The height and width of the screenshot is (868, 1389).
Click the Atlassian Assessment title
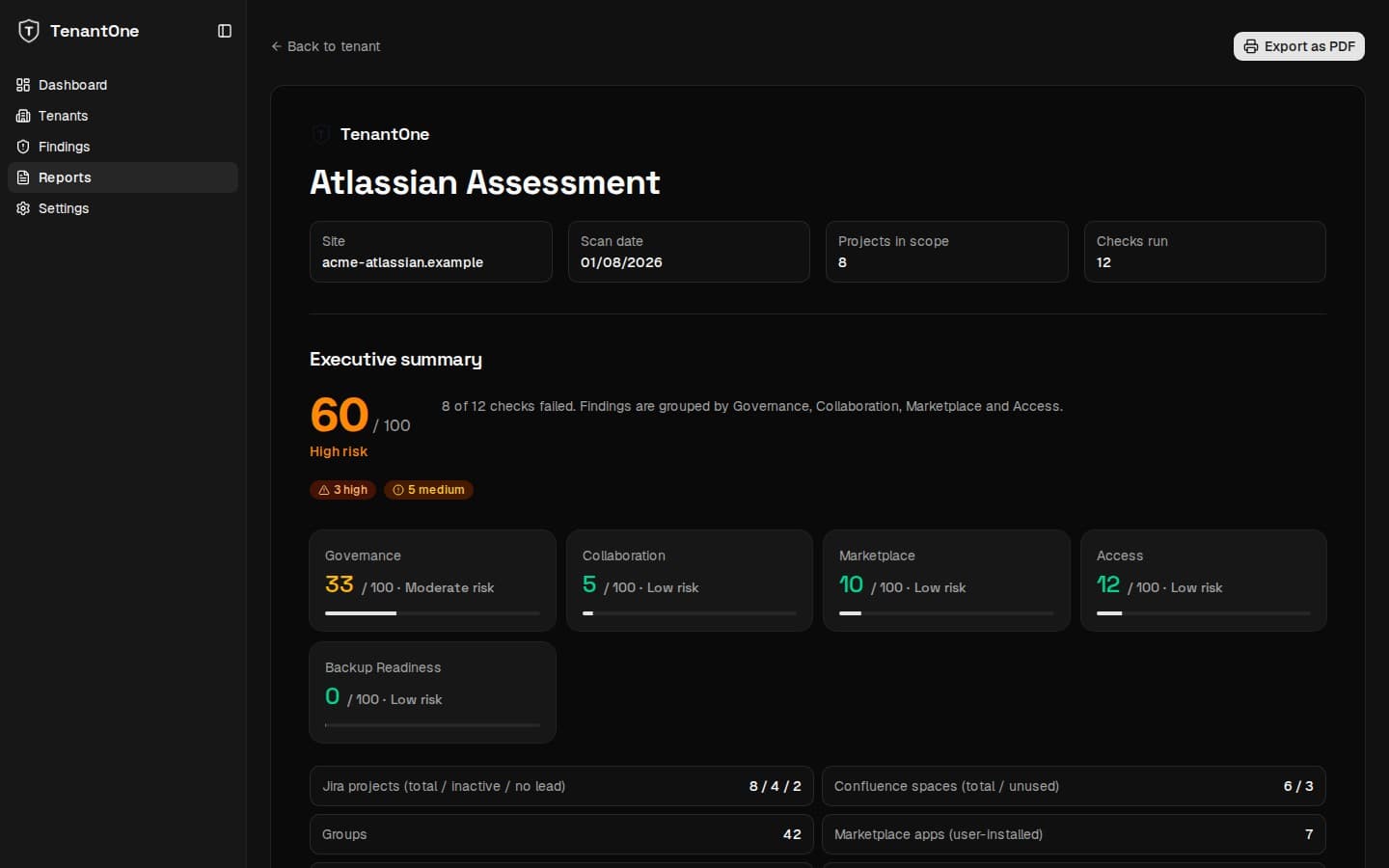point(485,182)
